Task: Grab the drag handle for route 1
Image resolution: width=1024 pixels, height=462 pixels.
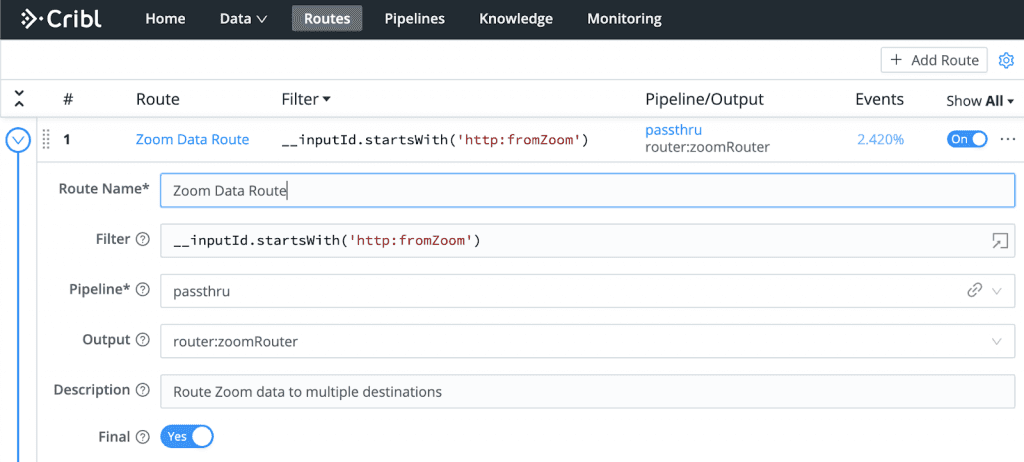Action: [45, 139]
